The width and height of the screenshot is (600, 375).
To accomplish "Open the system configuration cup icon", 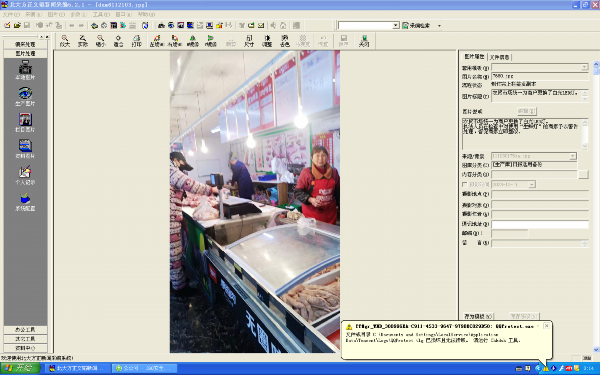I will pyautogui.click(x=25, y=202).
